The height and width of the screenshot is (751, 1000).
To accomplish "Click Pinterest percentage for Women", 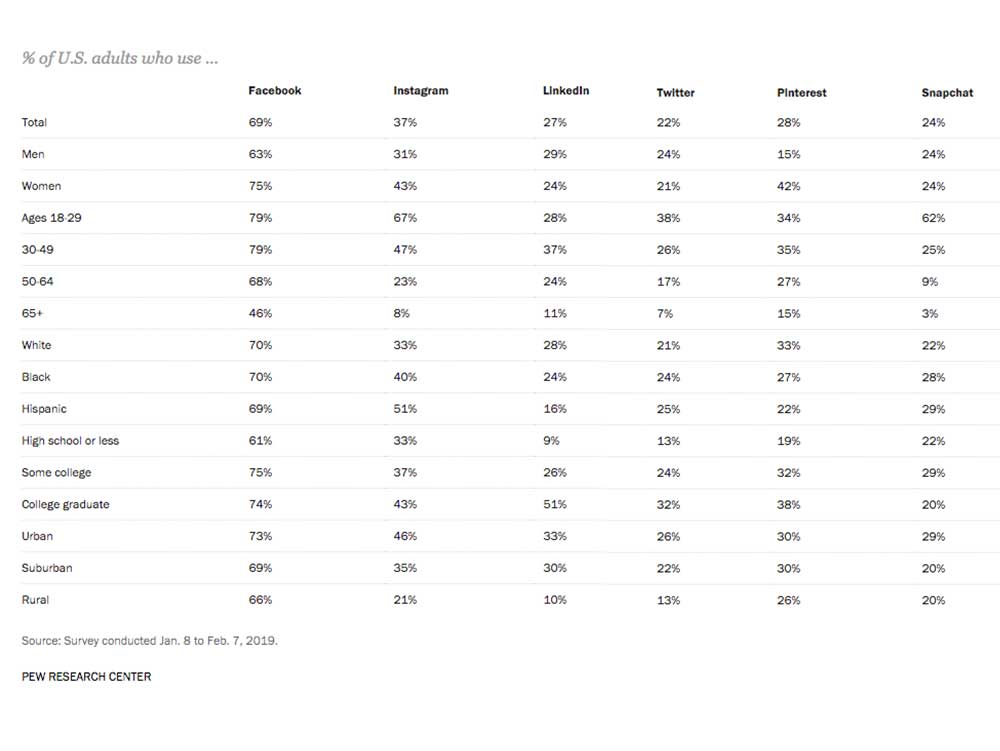I will 788,186.
